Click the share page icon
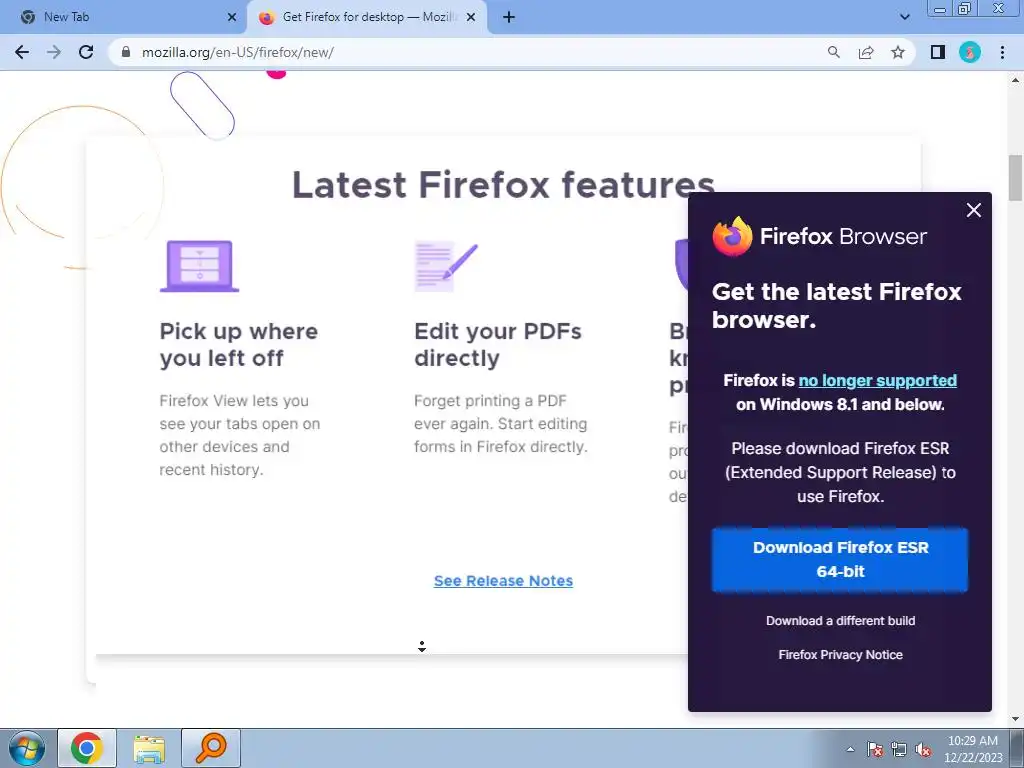The width and height of the screenshot is (1024, 768). (x=866, y=52)
